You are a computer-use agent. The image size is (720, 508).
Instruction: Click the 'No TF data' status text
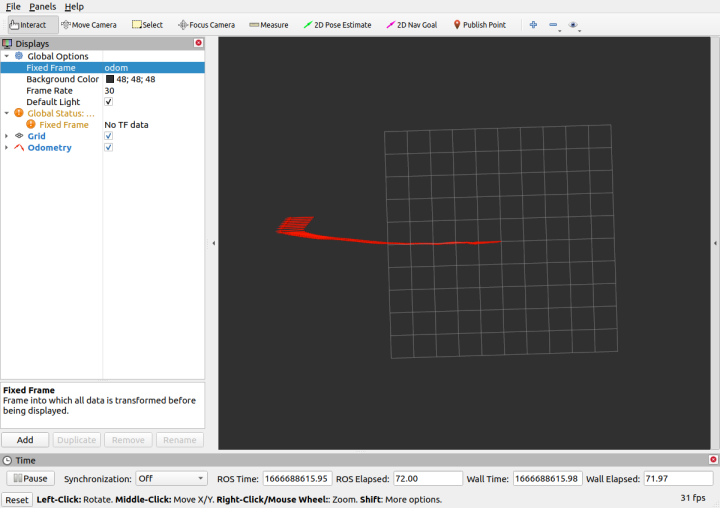126,124
